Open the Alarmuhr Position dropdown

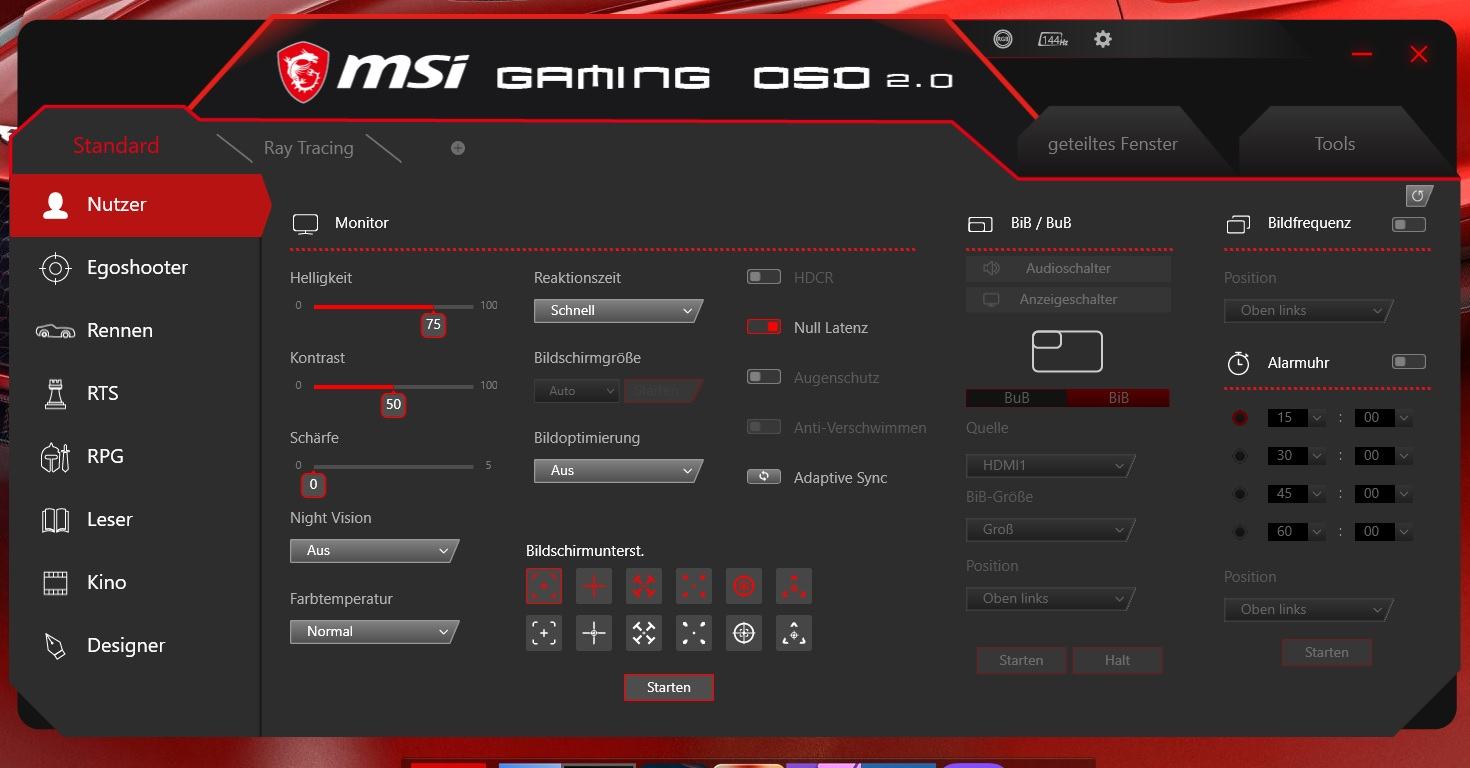[x=1308, y=610]
